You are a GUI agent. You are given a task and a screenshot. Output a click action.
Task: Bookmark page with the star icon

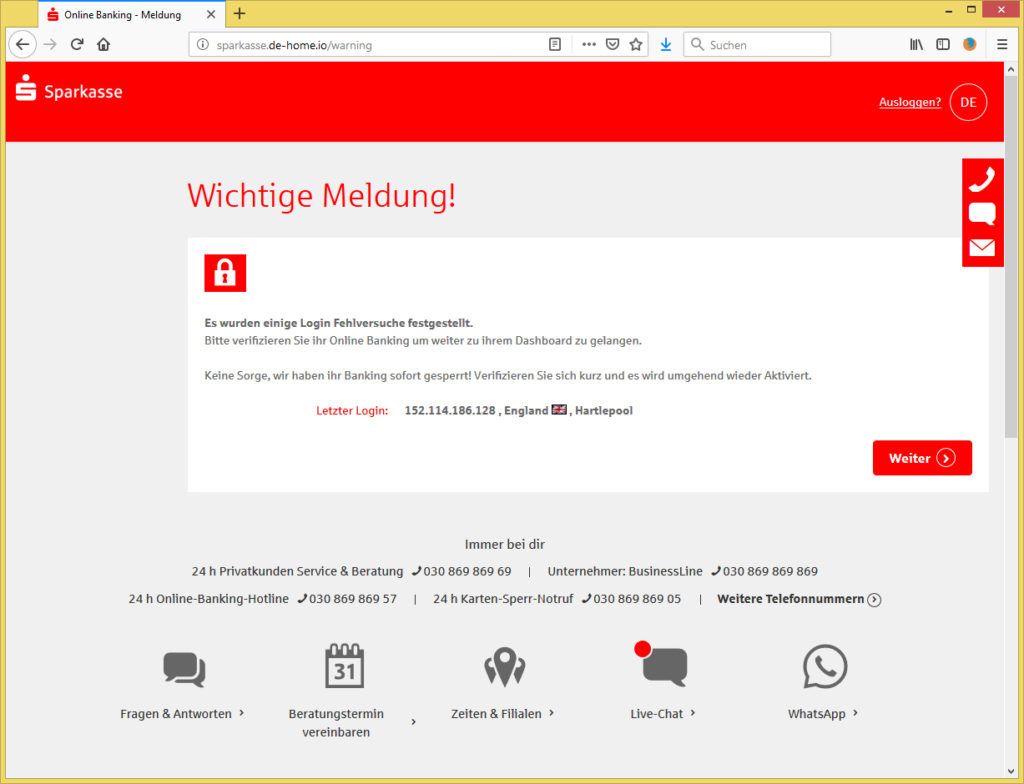click(636, 45)
